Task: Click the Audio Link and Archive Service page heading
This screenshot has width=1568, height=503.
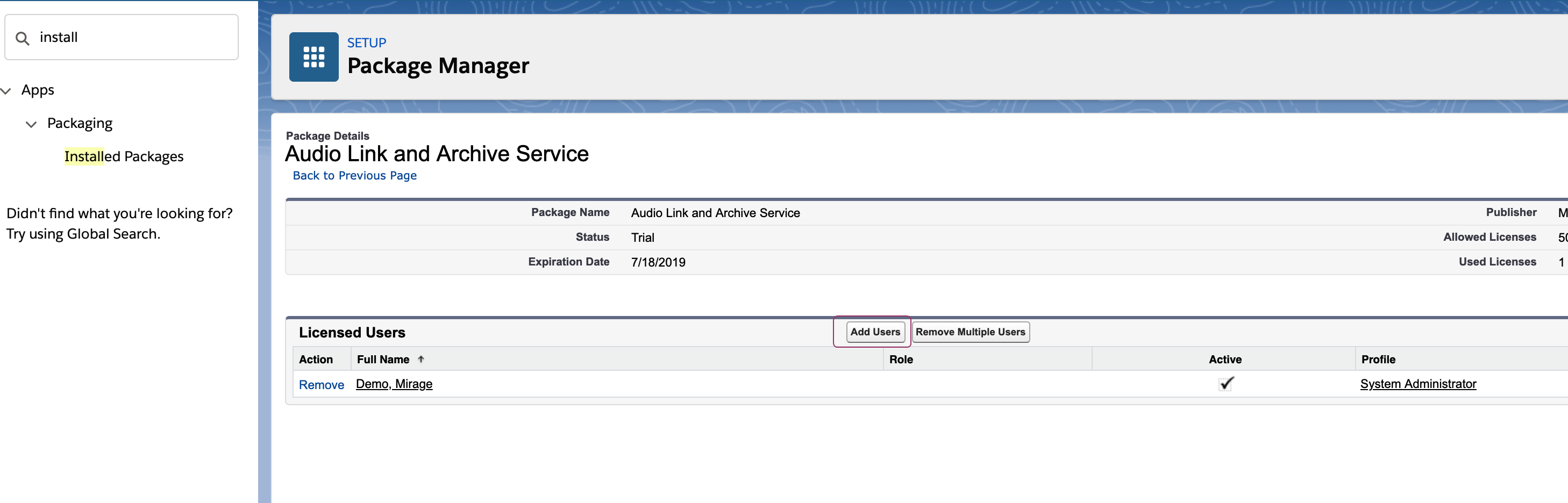Action: tap(437, 153)
